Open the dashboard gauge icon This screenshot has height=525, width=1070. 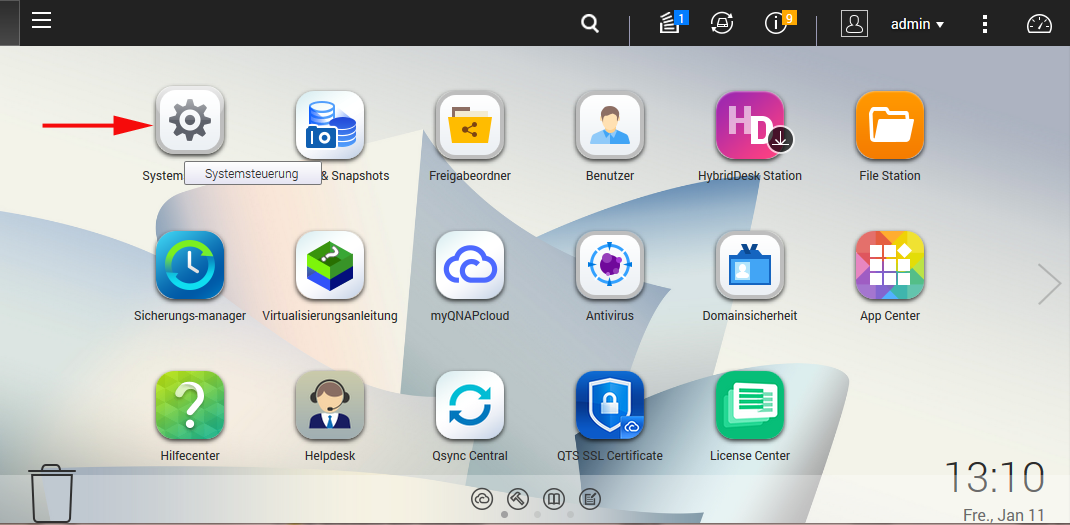click(1039, 24)
